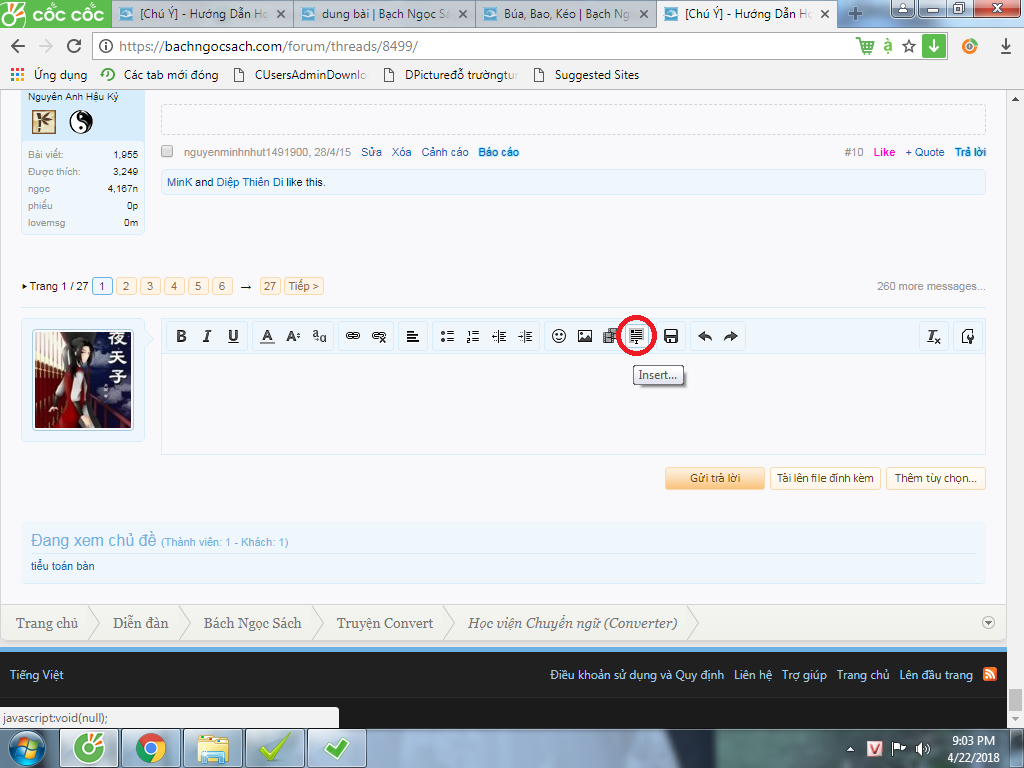Viewport: 1024px width, 768px height.
Task: Toggle bold formatting in the editor
Action: [181, 337]
